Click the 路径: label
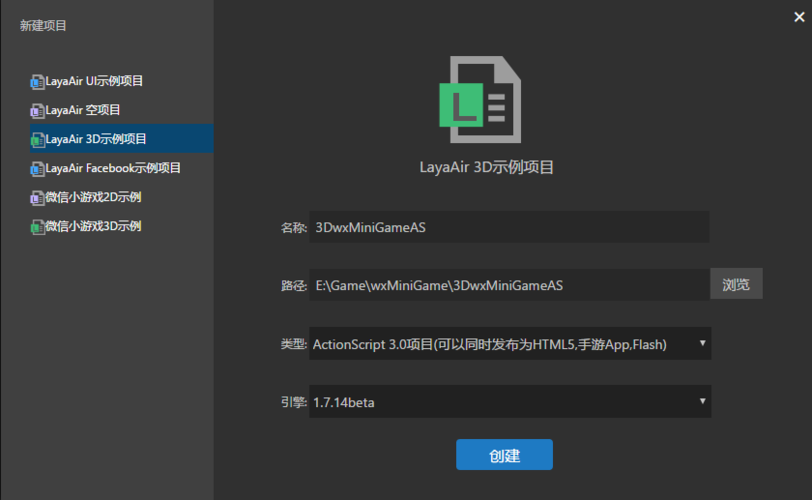Image resolution: width=812 pixels, height=500 pixels. pos(294,286)
